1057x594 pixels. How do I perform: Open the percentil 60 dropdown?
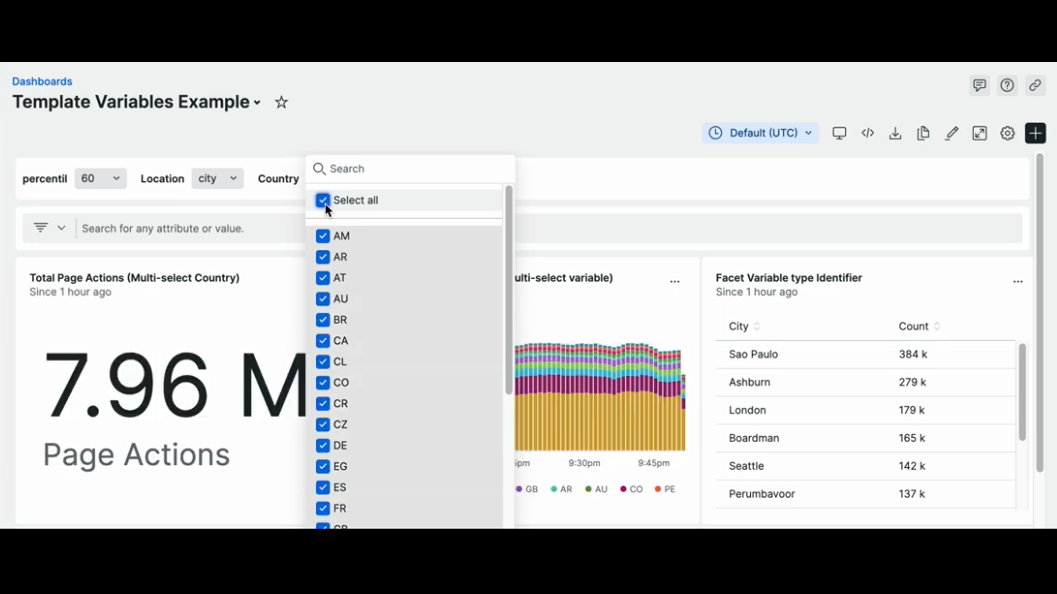point(100,179)
